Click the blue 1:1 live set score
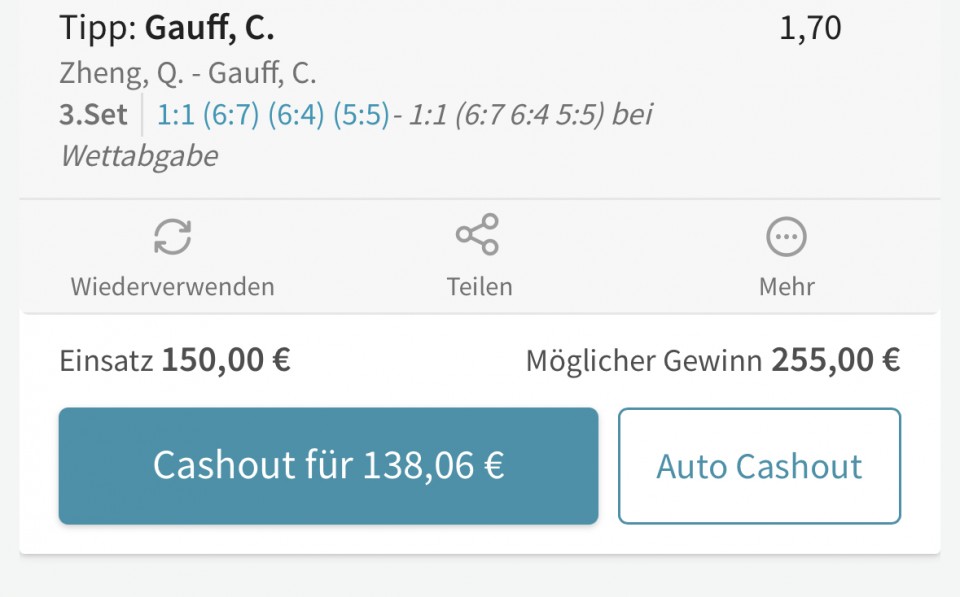 [176, 115]
